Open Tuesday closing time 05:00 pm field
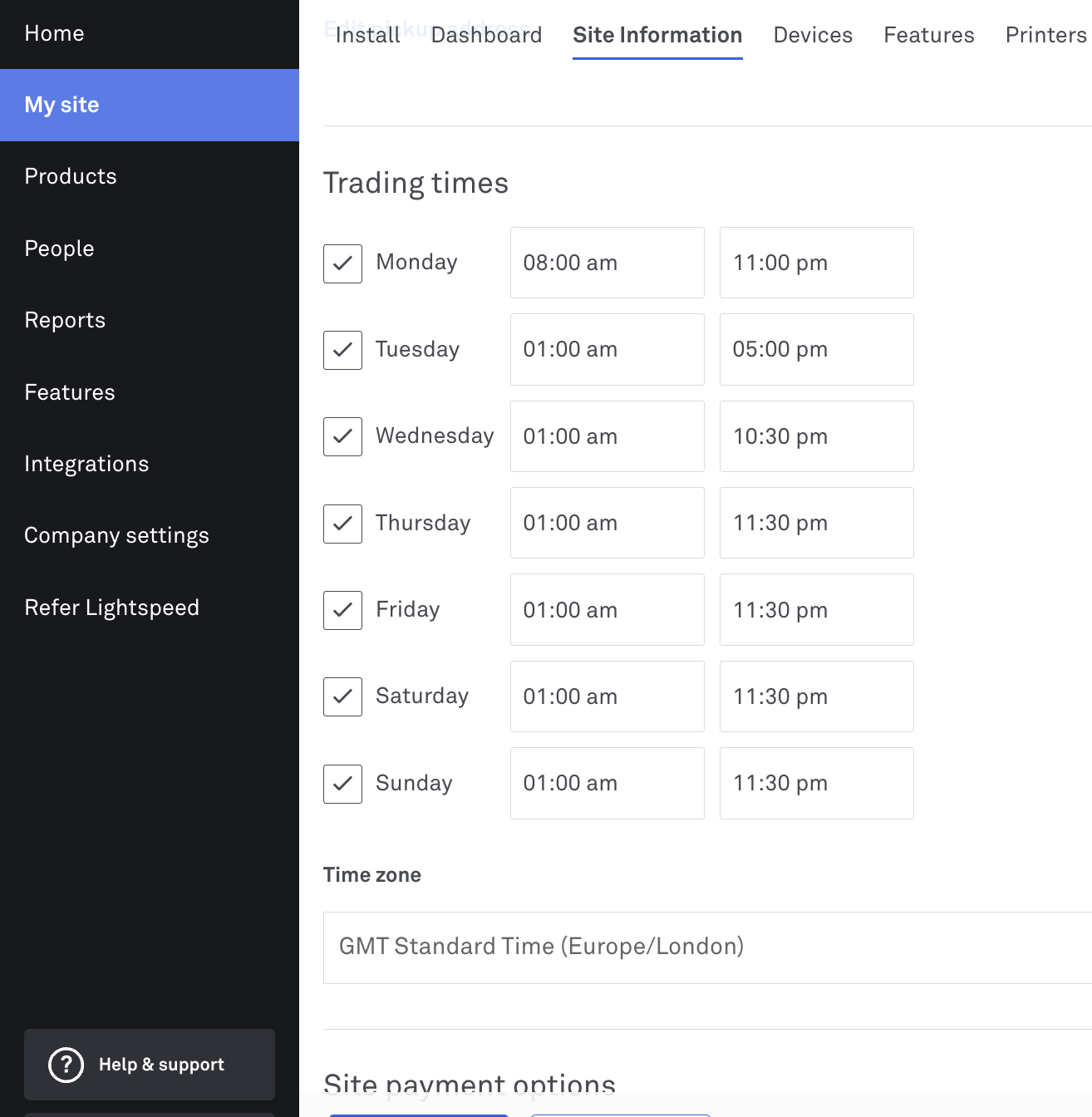This screenshot has height=1117, width=1092. tap(817, 349)
